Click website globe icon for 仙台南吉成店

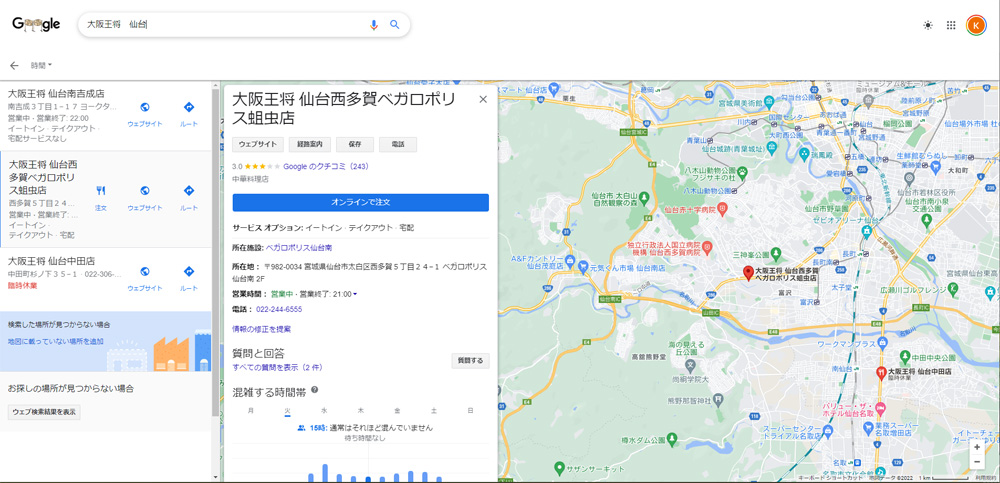point(145,107)
